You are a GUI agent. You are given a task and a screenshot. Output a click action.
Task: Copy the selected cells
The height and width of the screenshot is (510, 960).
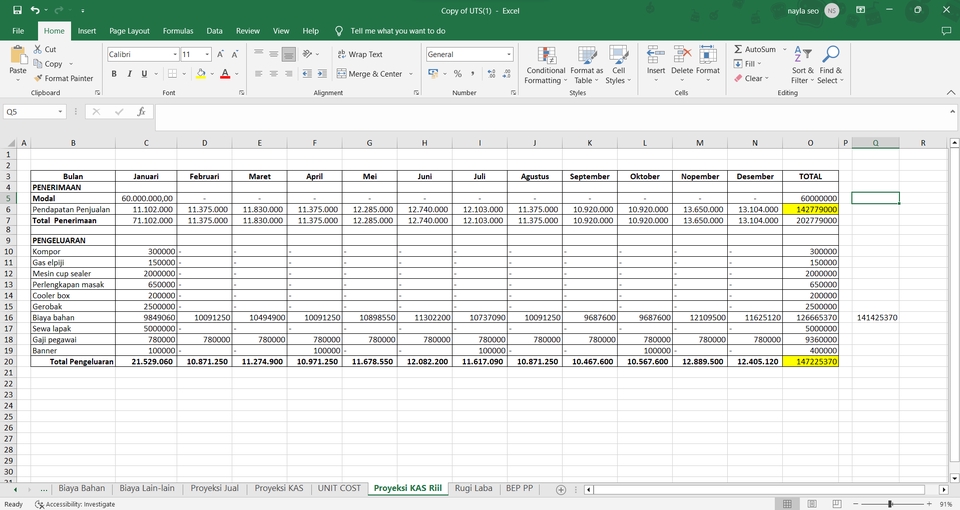(x=48, y=64)
